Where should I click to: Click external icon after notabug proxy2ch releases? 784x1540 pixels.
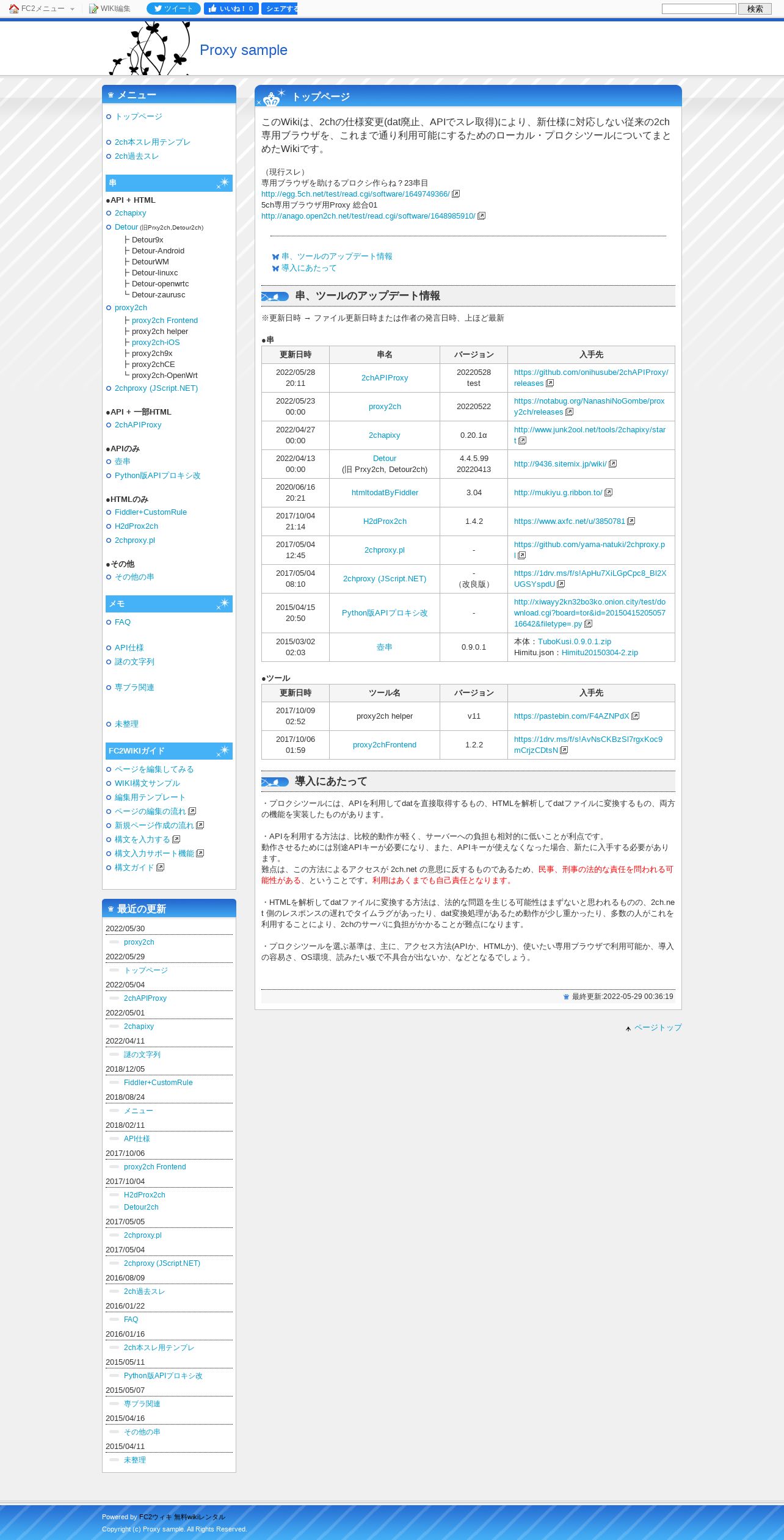coord(570,412)
